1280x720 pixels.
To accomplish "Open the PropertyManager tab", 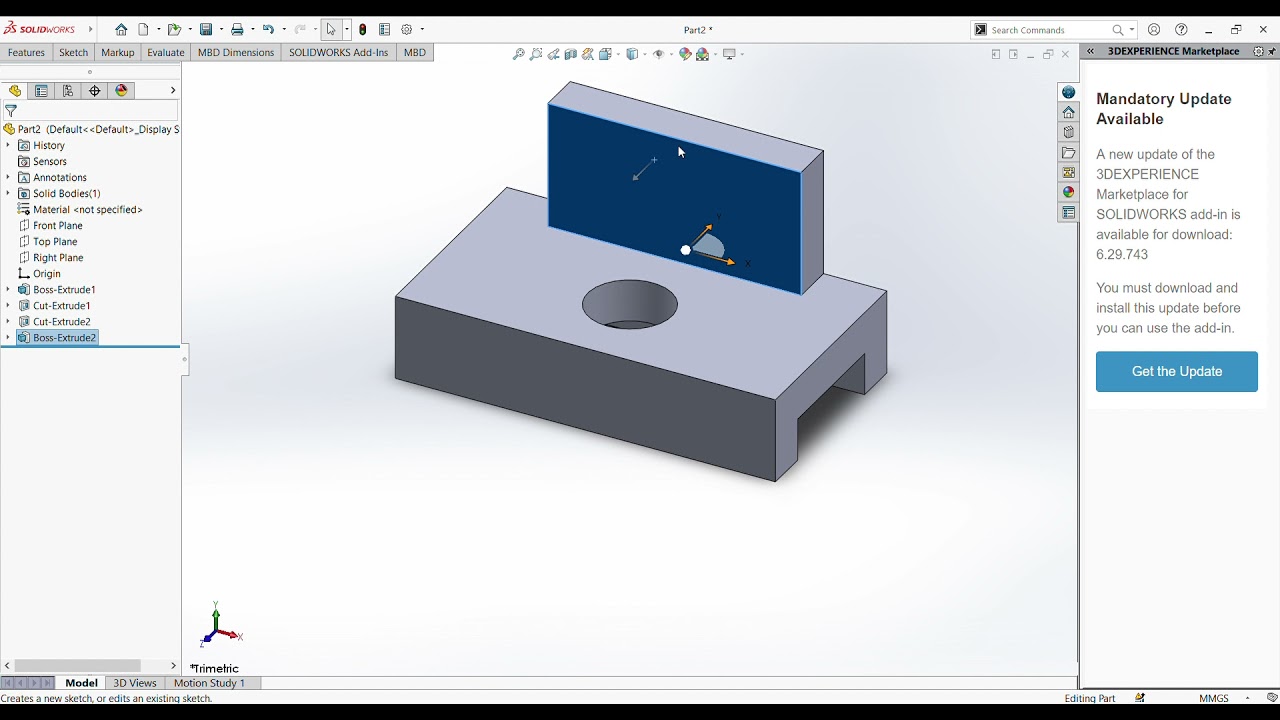I will coord(41,91).
